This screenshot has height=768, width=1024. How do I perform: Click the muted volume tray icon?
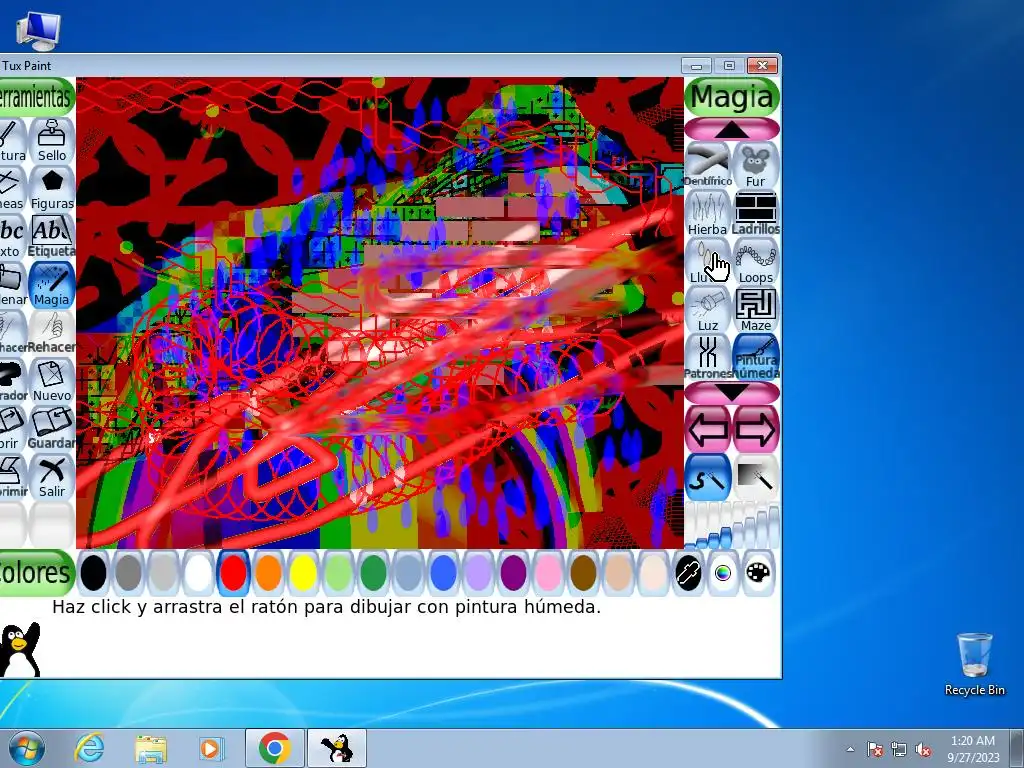click(923, 749)
